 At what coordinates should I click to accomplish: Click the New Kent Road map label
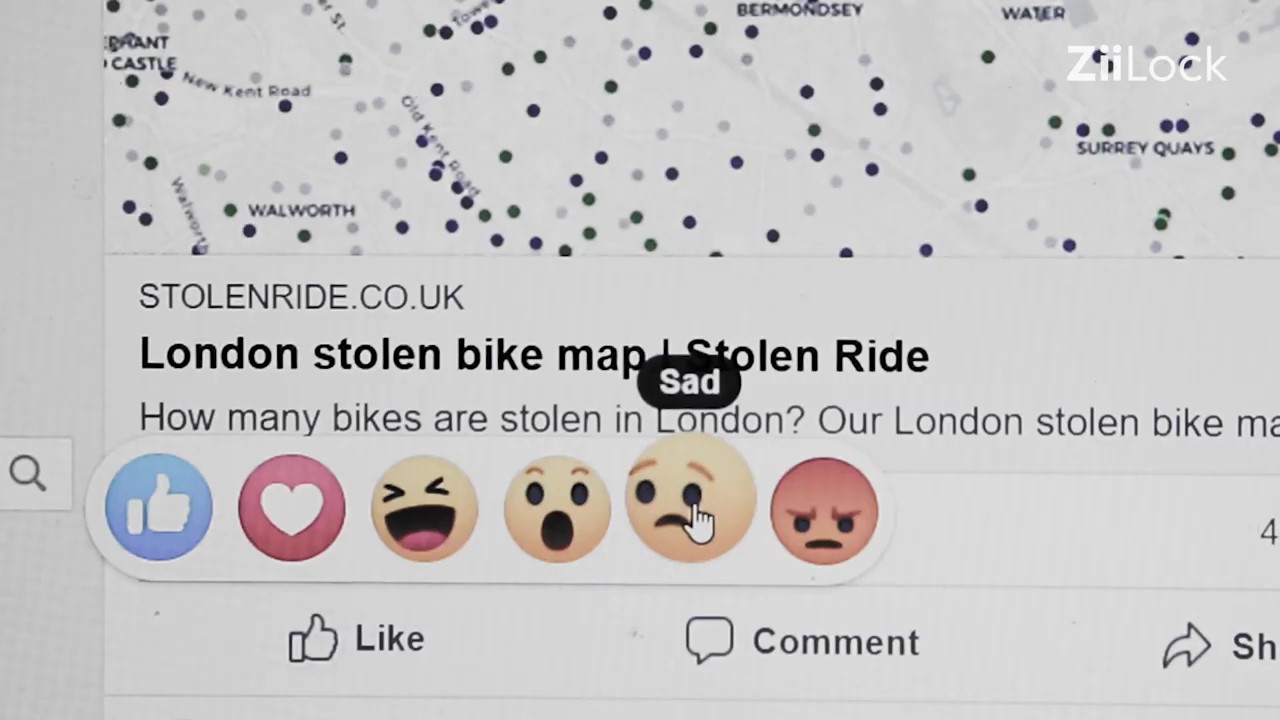[x=246, y=86]
